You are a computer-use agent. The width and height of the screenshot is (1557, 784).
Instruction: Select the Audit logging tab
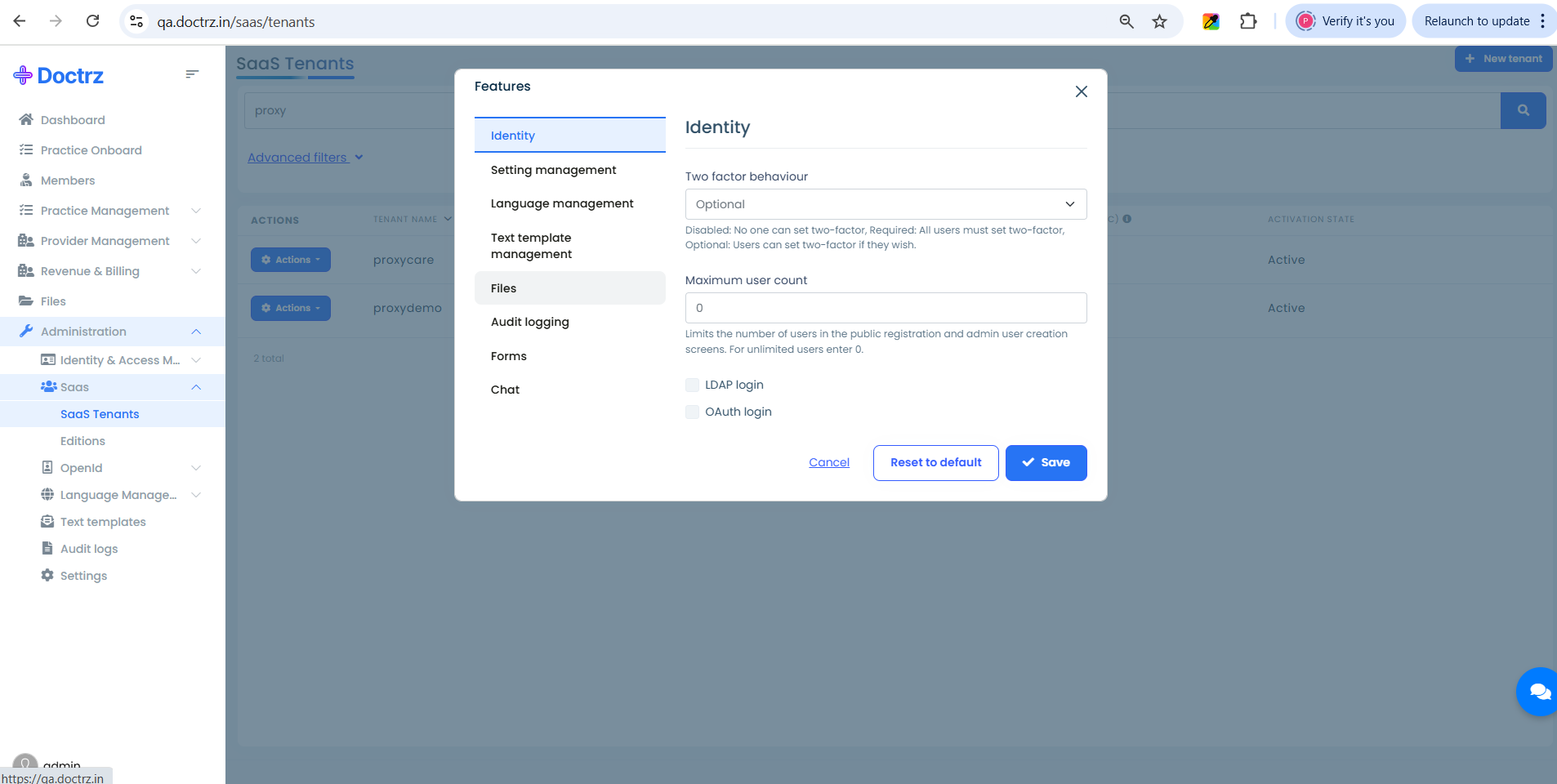pyautogui.click(x=570, y=322)
